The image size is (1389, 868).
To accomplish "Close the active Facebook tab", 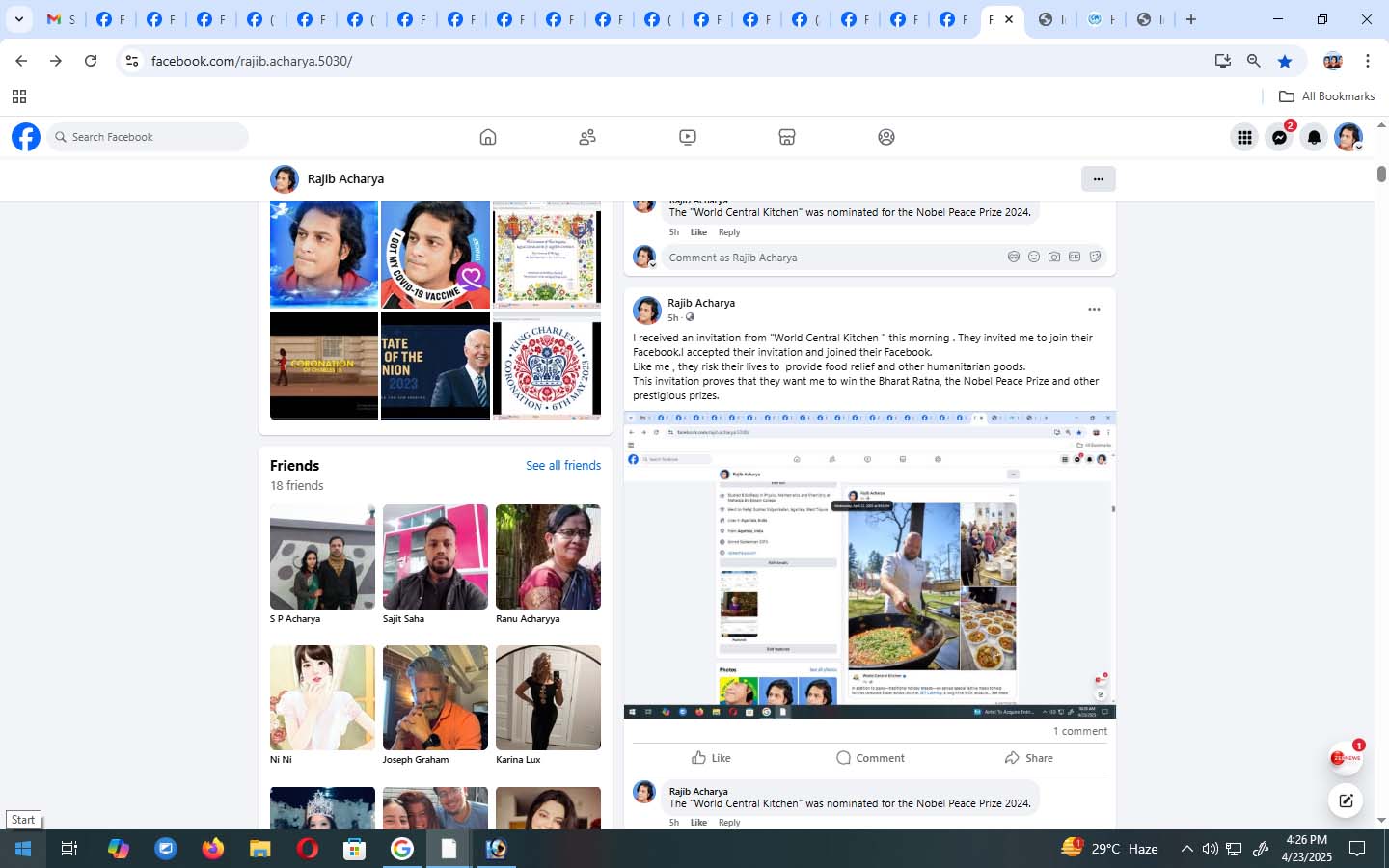I will (x=1009, y=19).
